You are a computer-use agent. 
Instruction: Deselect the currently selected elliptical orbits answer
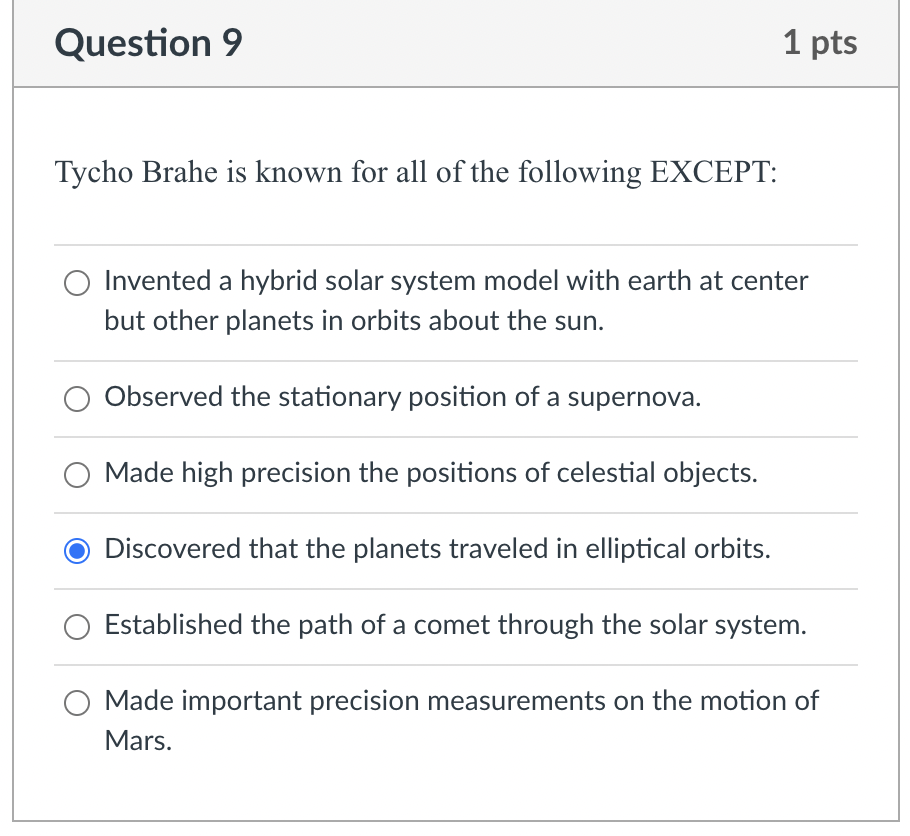pos(76,551)
